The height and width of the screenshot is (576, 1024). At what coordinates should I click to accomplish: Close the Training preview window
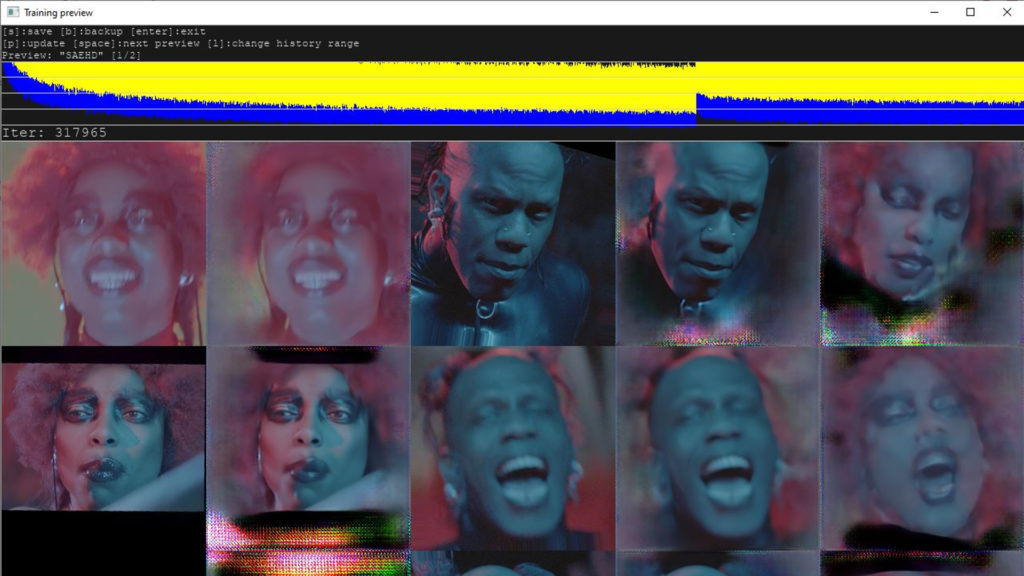1006,12
